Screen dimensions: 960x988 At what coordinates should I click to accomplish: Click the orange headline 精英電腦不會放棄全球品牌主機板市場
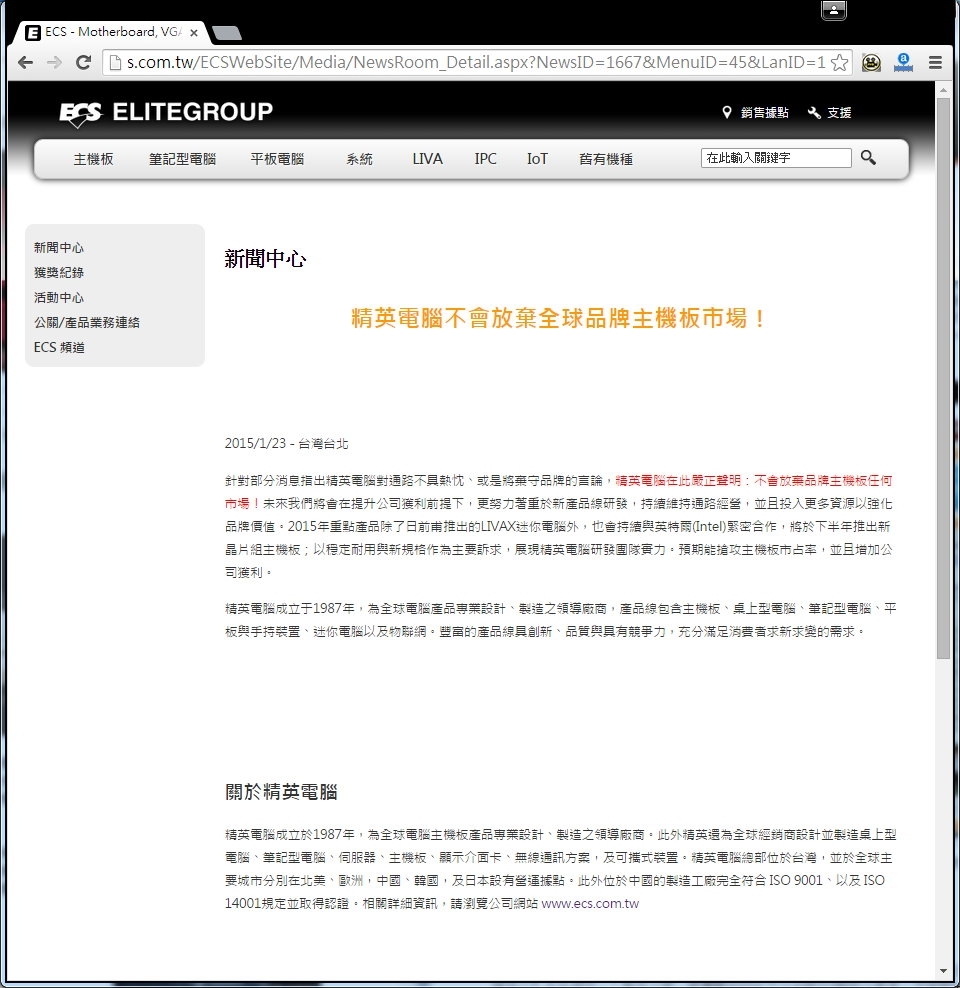point(558,318)
